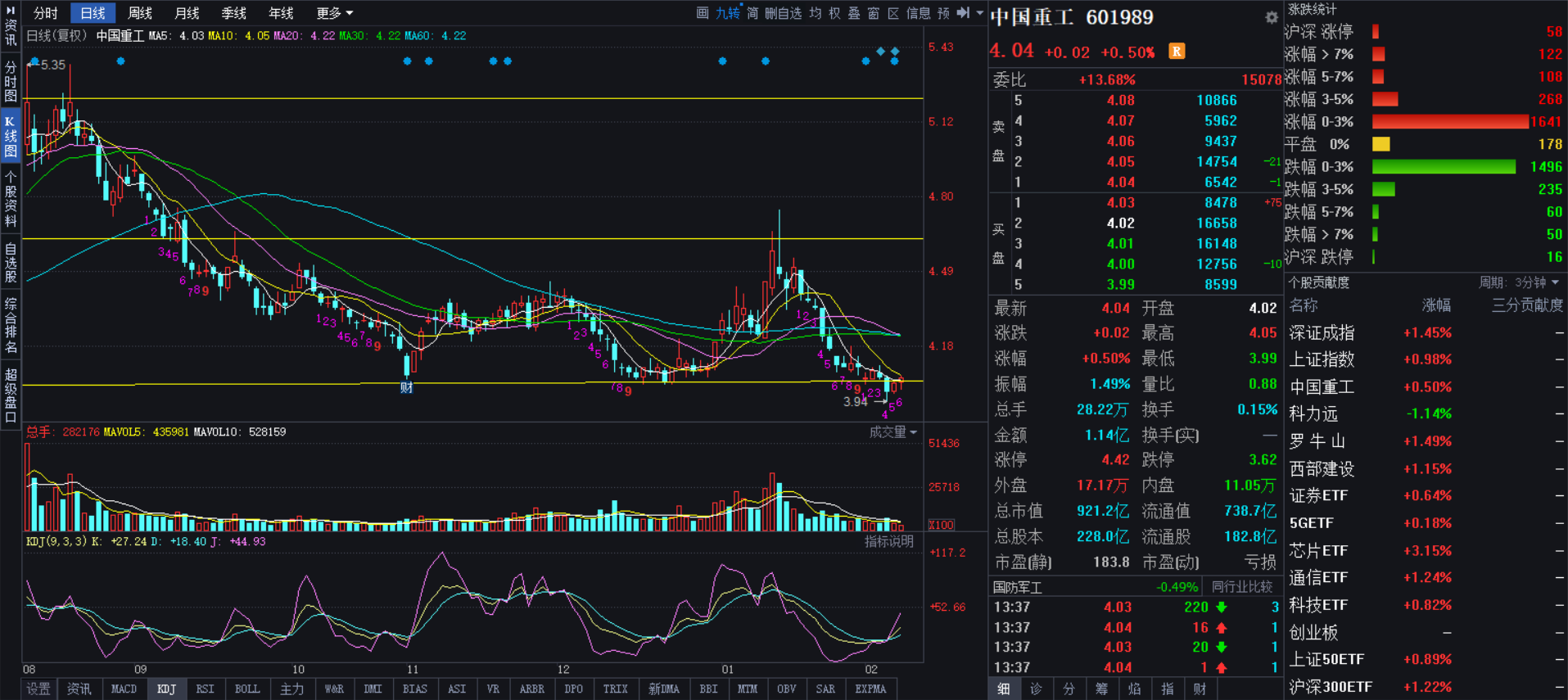Image resolution: width=1568 pixels, height=700 pixels.
Task: Switch indicator to SAR
Action: [x=825, y=689]
